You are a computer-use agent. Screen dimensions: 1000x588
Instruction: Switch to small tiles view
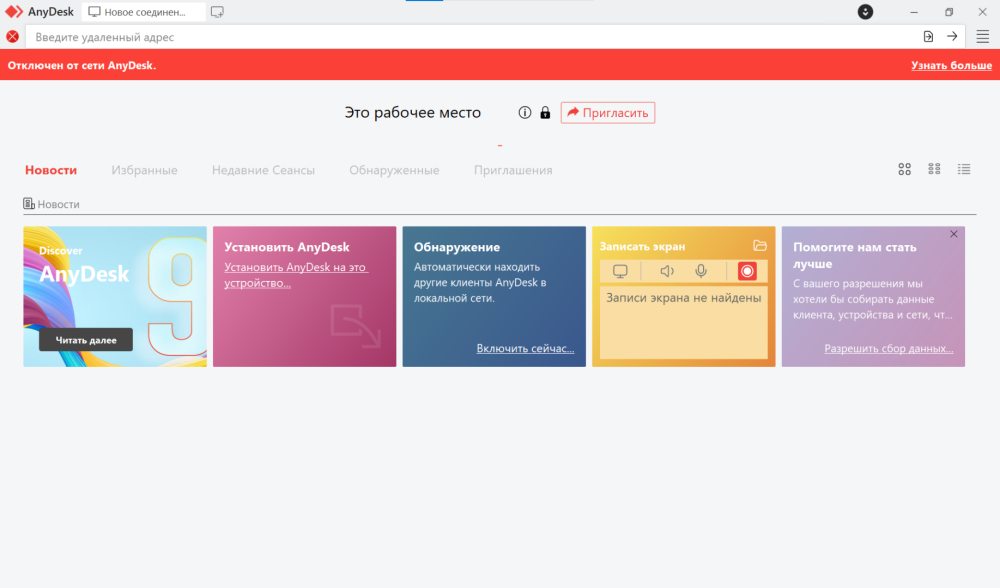pyautogui.click(x=934, y=169)
